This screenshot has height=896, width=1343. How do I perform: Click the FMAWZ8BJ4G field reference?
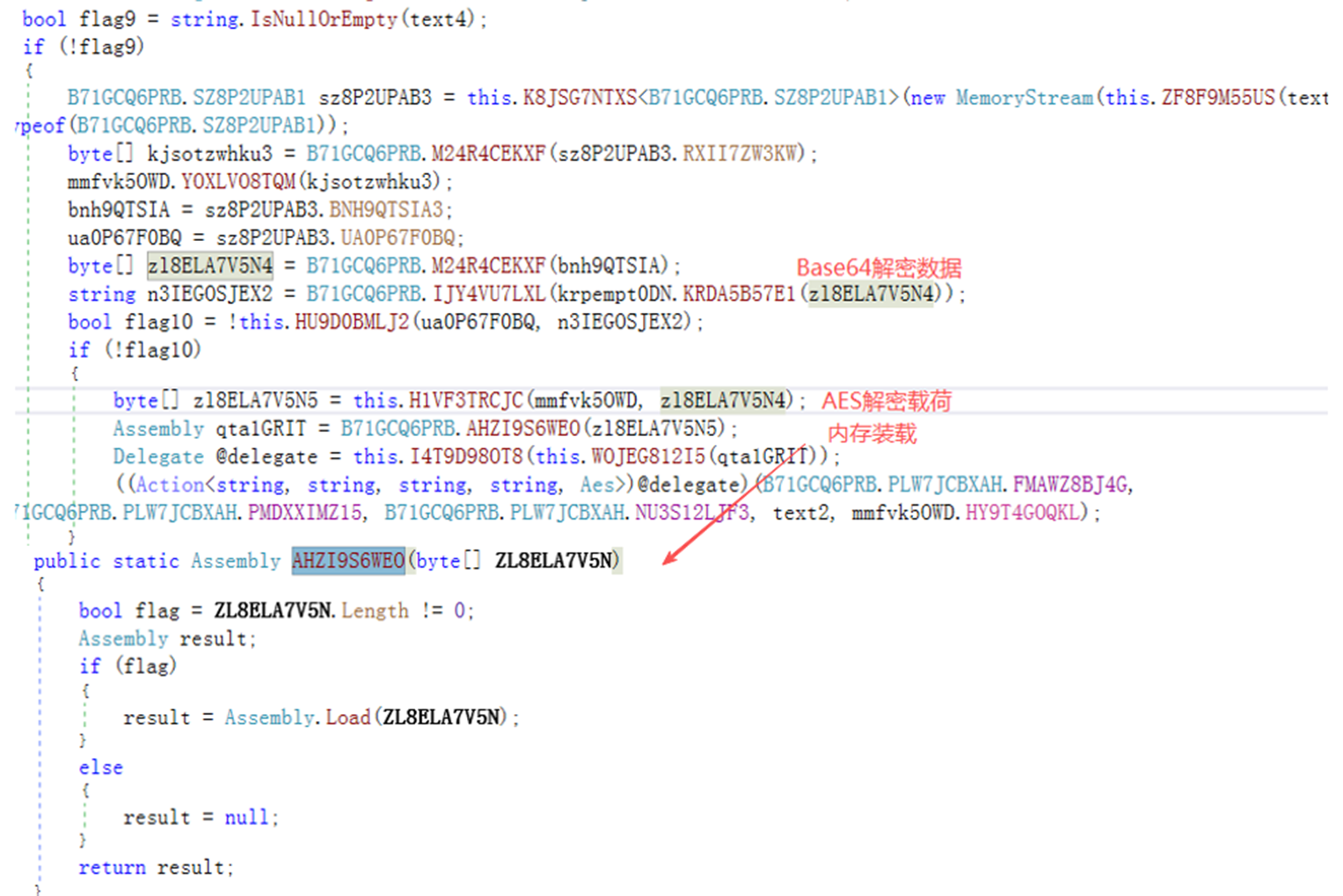coord(1069,484)
